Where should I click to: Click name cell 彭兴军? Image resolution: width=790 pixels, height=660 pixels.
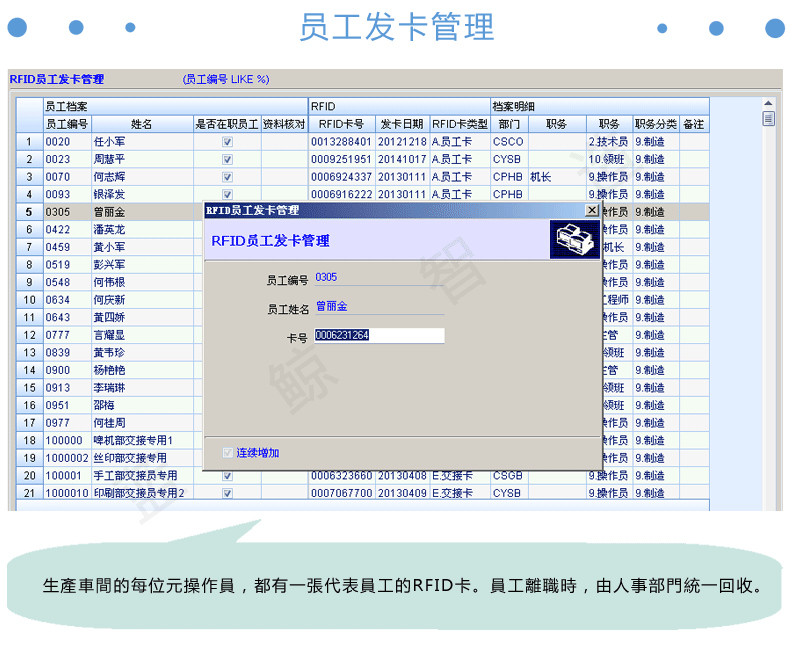point(142,265)
